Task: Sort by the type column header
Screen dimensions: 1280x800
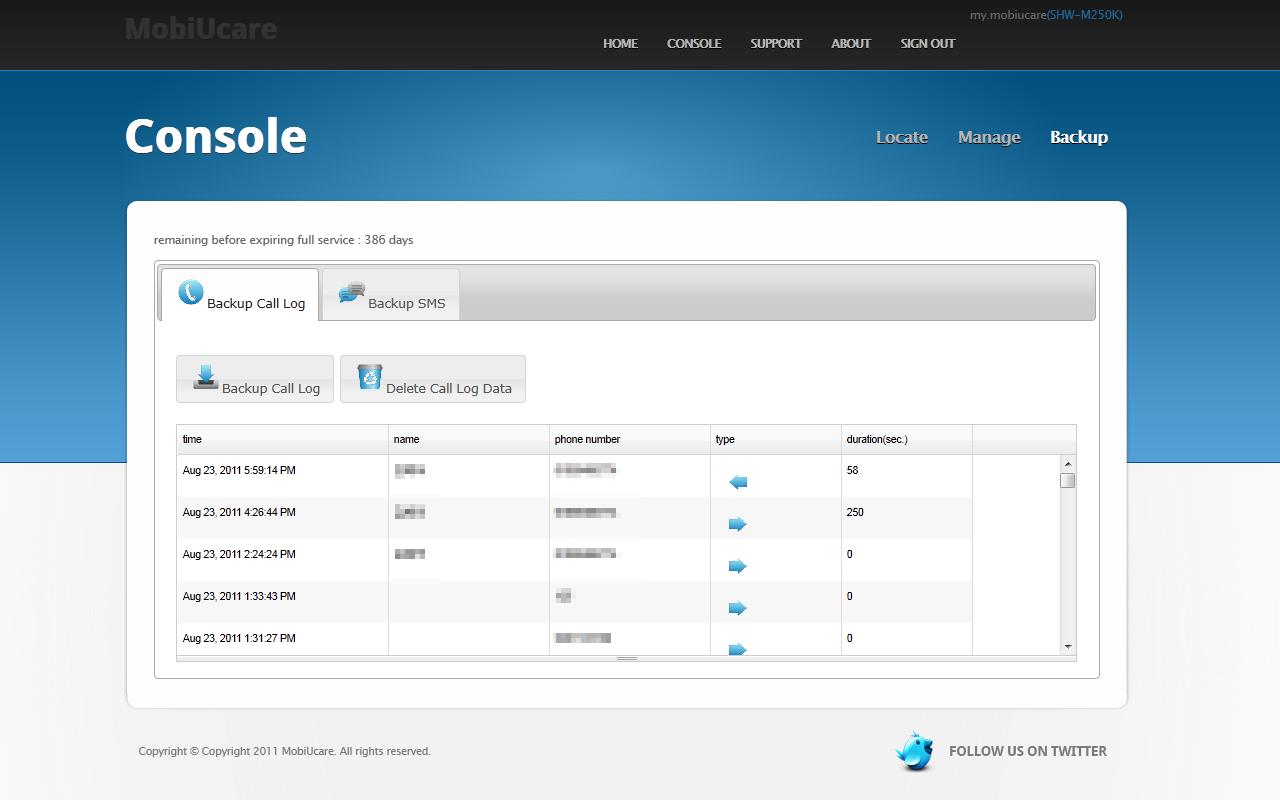Action: [776, 439]
